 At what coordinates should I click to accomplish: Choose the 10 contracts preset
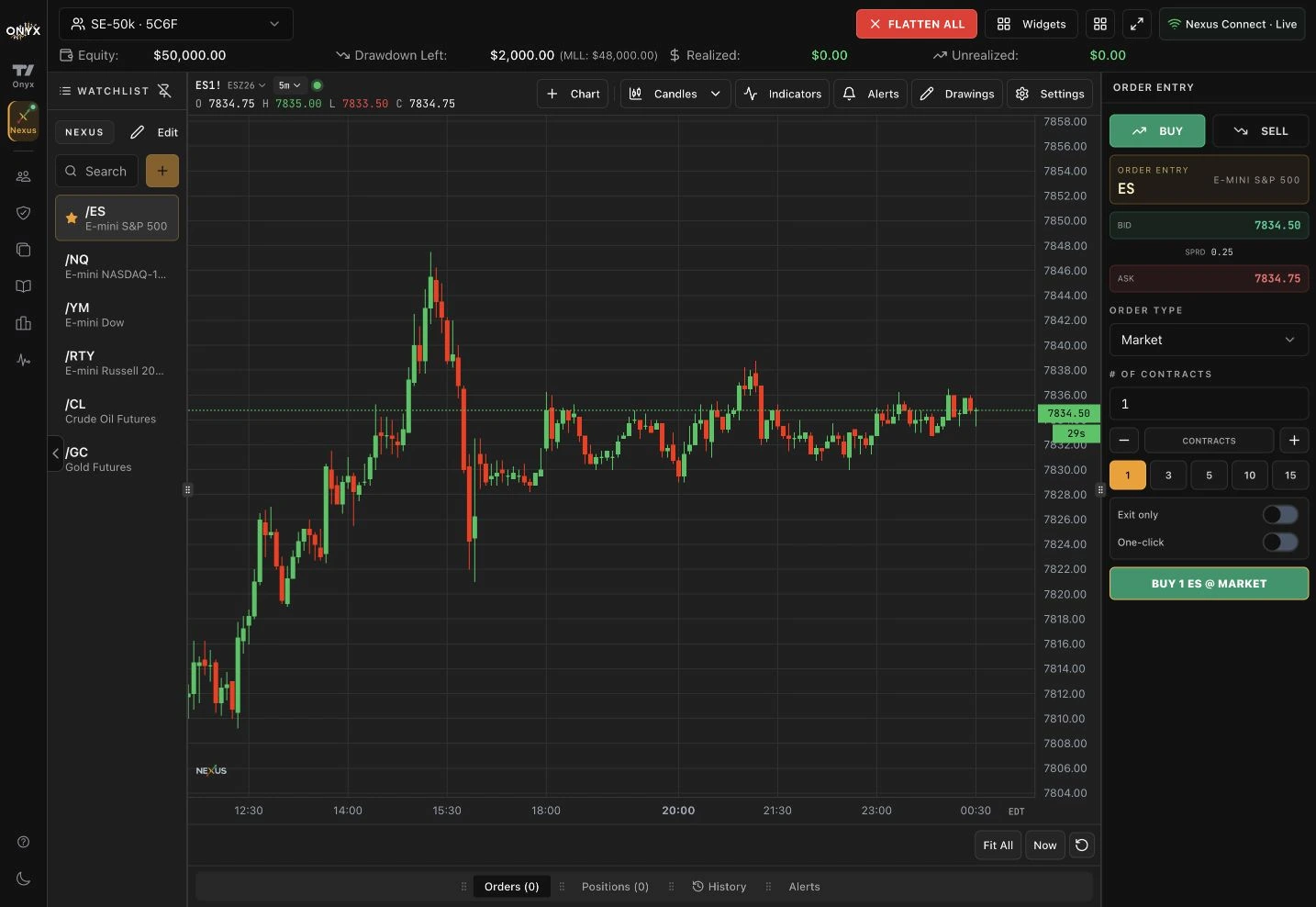tap(1250, 475)
